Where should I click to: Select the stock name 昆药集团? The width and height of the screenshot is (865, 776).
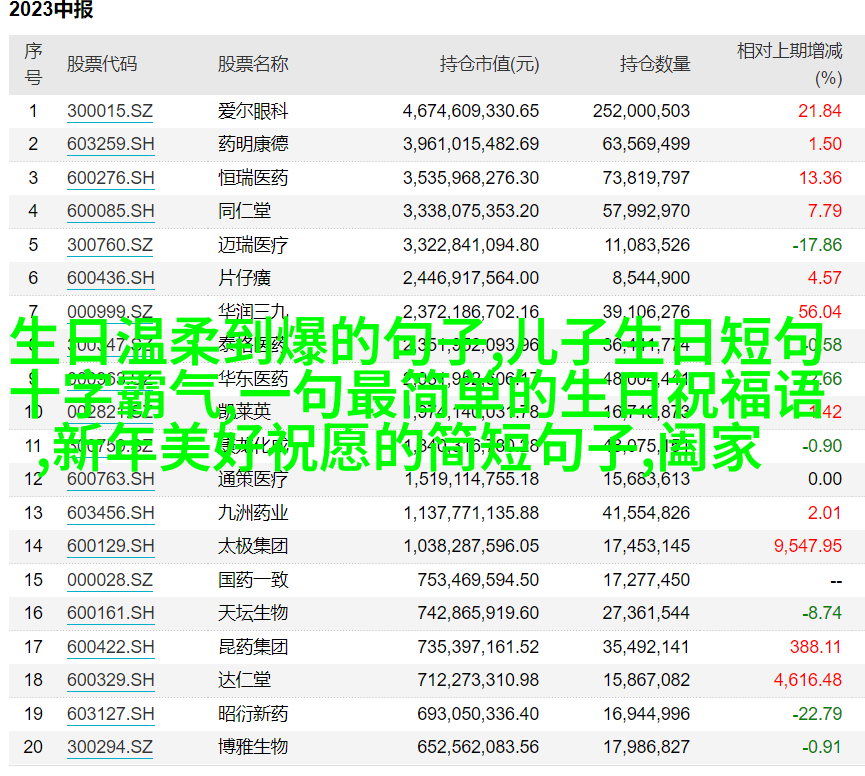tap(253, 647)
